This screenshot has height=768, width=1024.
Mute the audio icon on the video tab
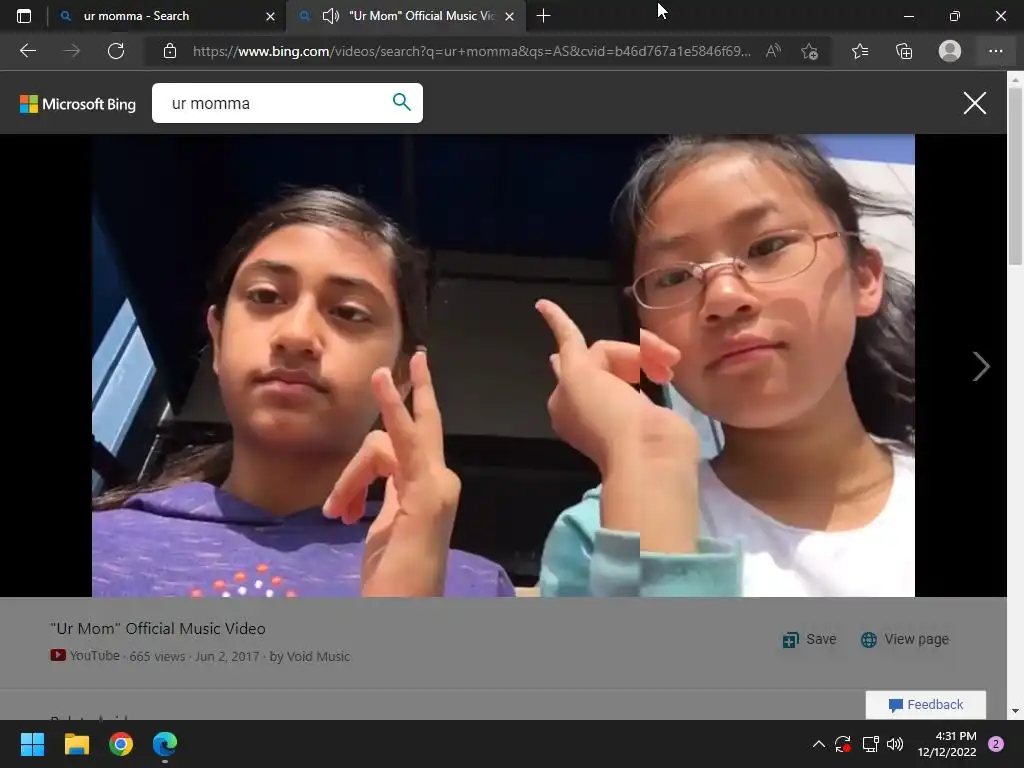point(330,16)
